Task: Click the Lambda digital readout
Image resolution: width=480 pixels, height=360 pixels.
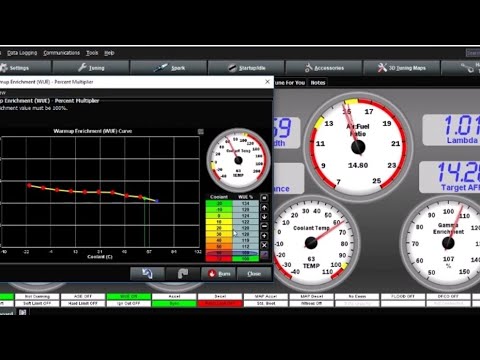Action: click(x=451, y=130)
